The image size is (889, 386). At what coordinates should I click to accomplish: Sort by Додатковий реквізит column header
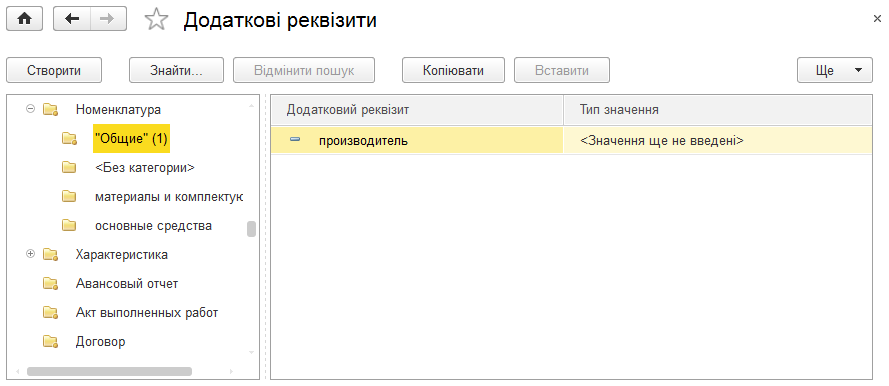[417, 110]
